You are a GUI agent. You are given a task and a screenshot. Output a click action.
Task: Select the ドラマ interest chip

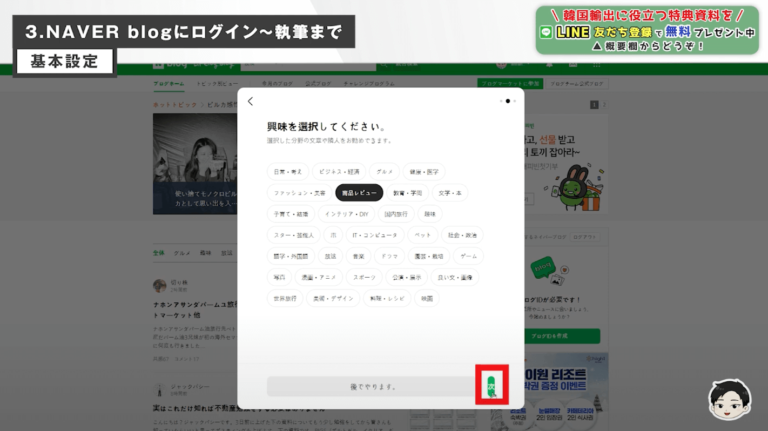click(389, 256)
